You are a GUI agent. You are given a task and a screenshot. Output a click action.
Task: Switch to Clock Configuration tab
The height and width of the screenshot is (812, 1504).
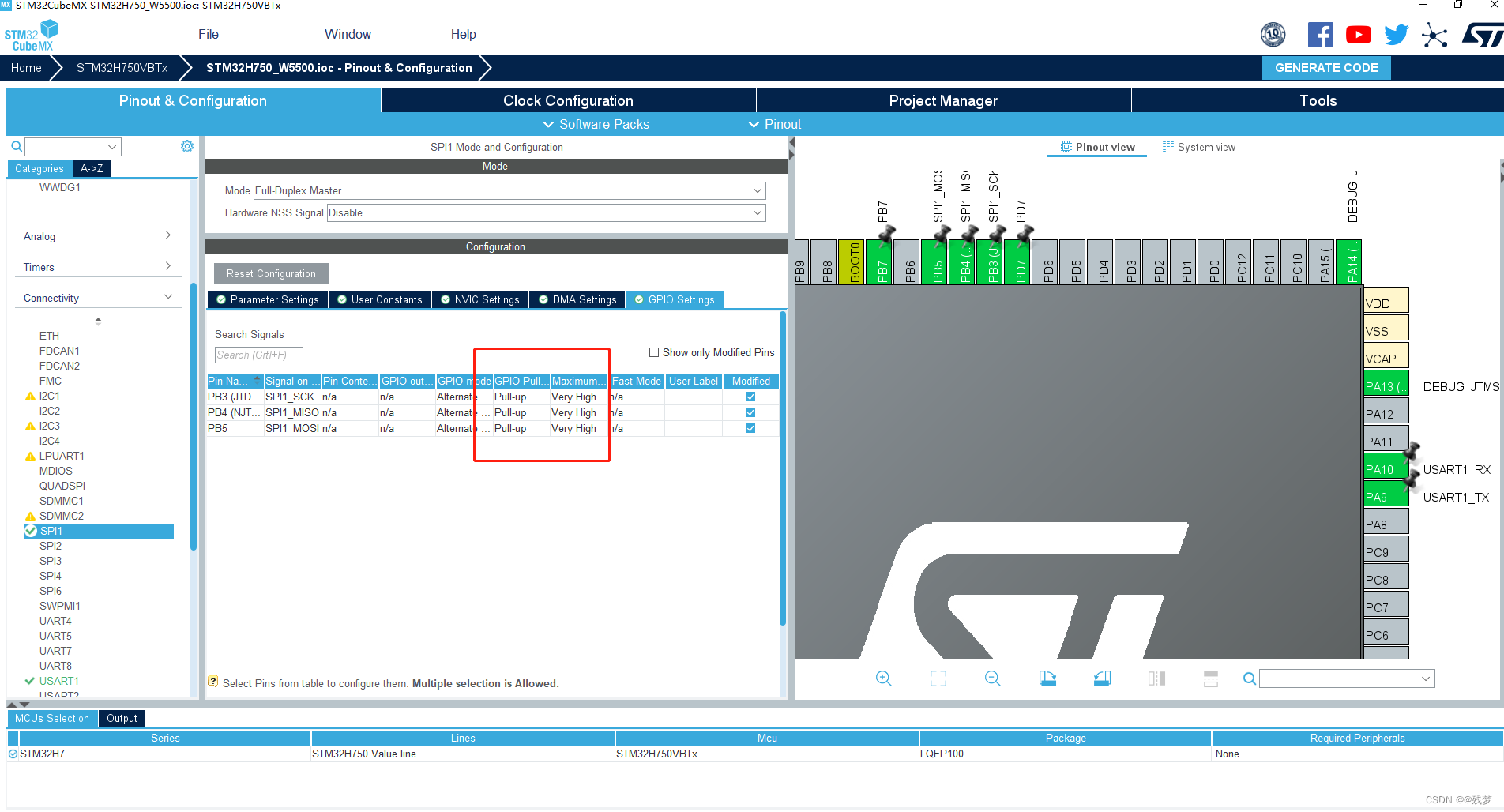[568, 100]
